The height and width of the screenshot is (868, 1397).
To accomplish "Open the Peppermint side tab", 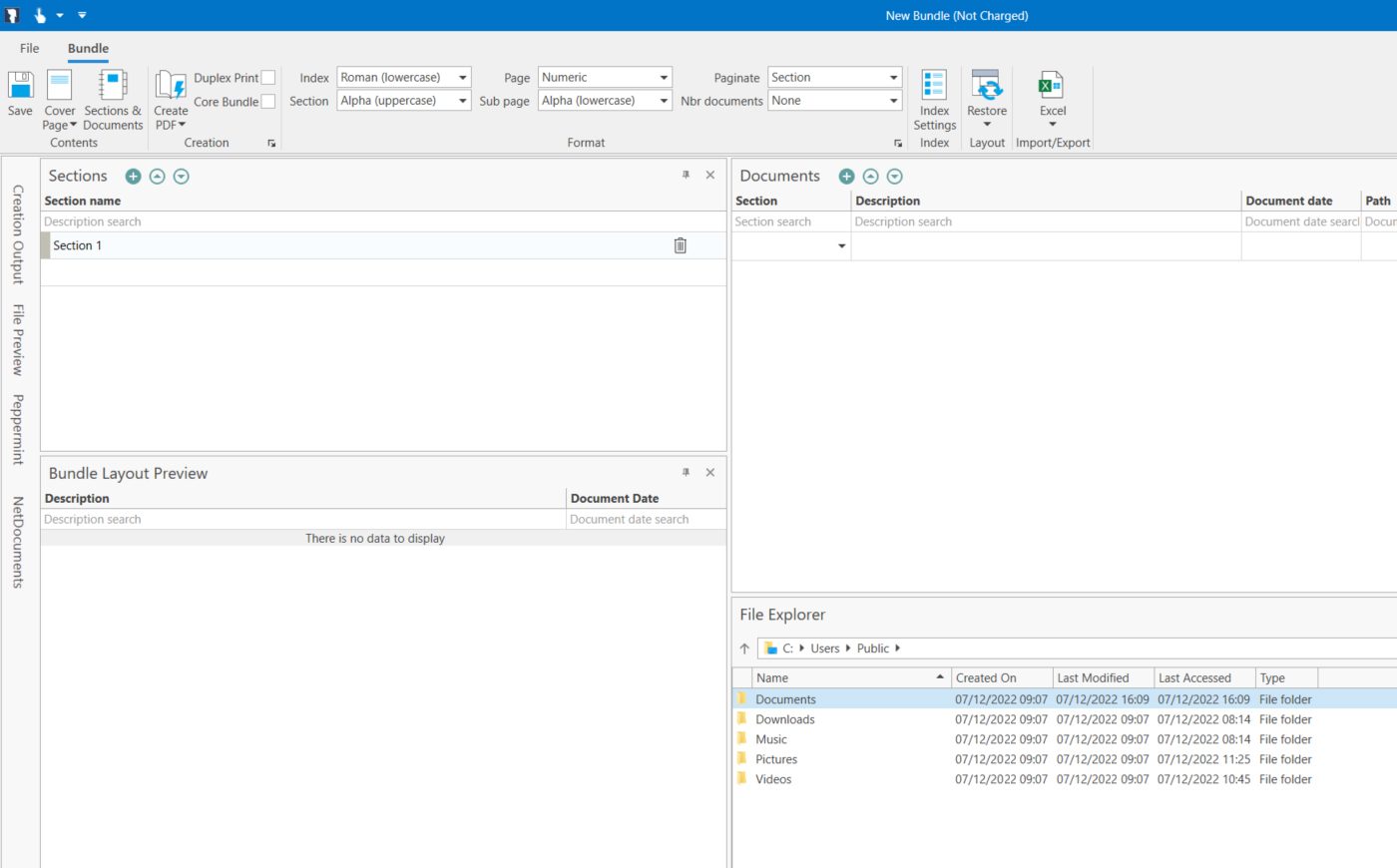I will click(18, 429).
